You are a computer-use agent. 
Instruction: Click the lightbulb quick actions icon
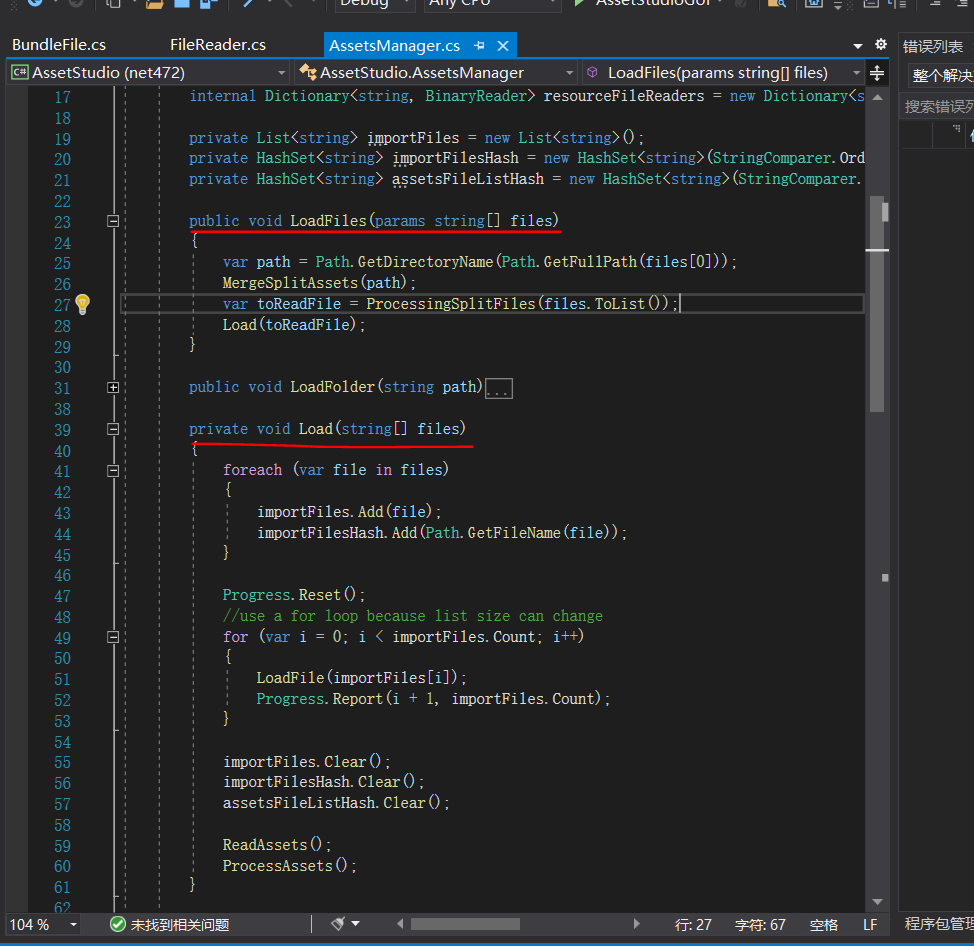click(x=83, y=304)
